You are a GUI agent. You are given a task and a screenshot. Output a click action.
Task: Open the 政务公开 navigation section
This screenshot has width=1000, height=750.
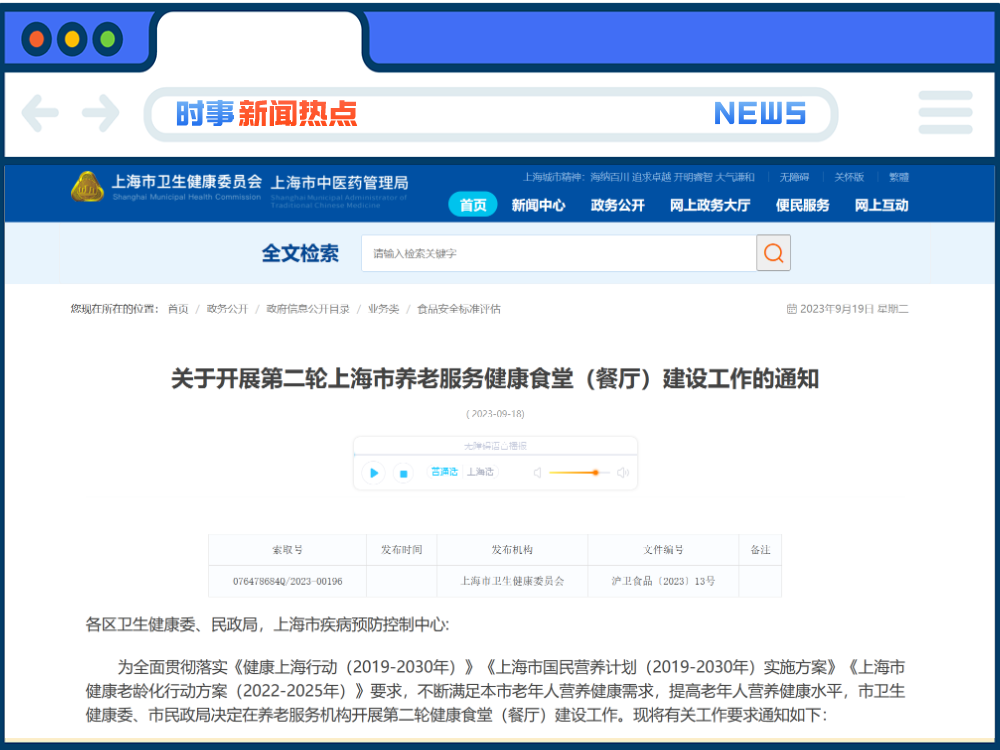pyautogui.click(x=617, y=206)
